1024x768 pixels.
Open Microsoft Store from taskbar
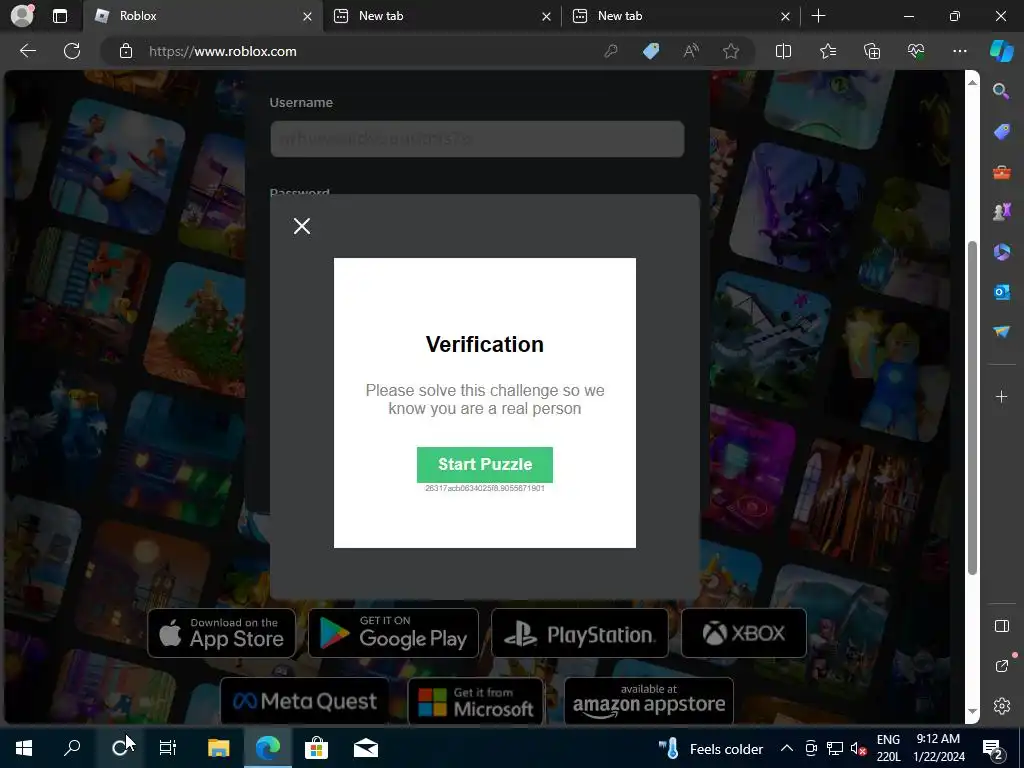point(316,748)
